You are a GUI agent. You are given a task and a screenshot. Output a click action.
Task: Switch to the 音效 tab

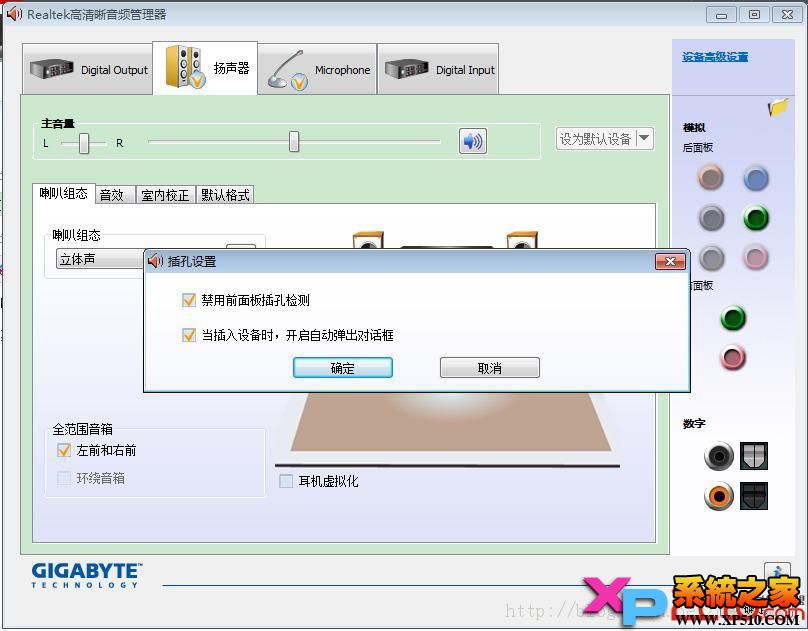click(114, 195)
